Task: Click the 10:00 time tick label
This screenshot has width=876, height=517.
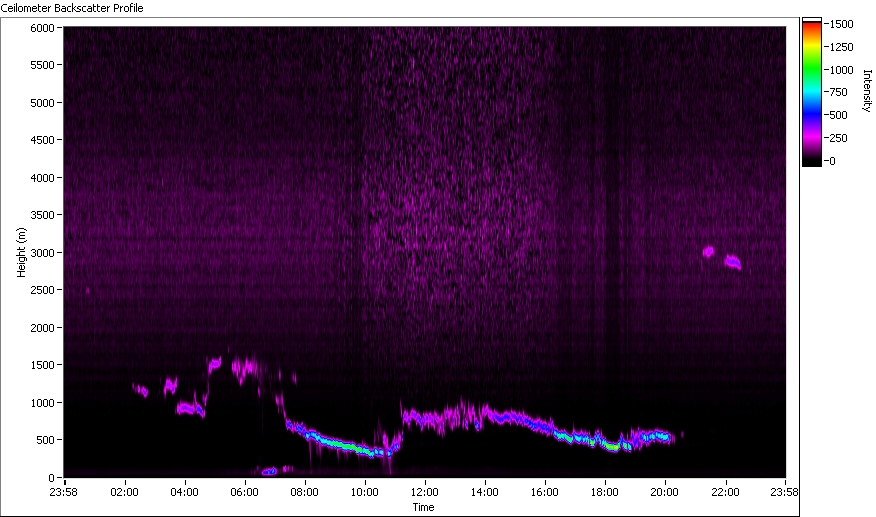Action: tap(364, 492)
